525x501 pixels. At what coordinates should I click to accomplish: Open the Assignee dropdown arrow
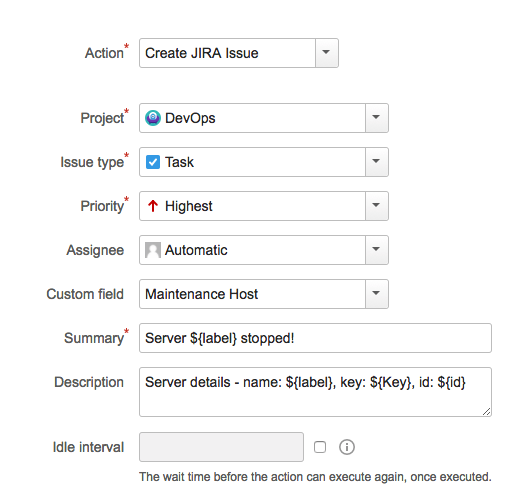pyautogui.click(x=376, y=250)
